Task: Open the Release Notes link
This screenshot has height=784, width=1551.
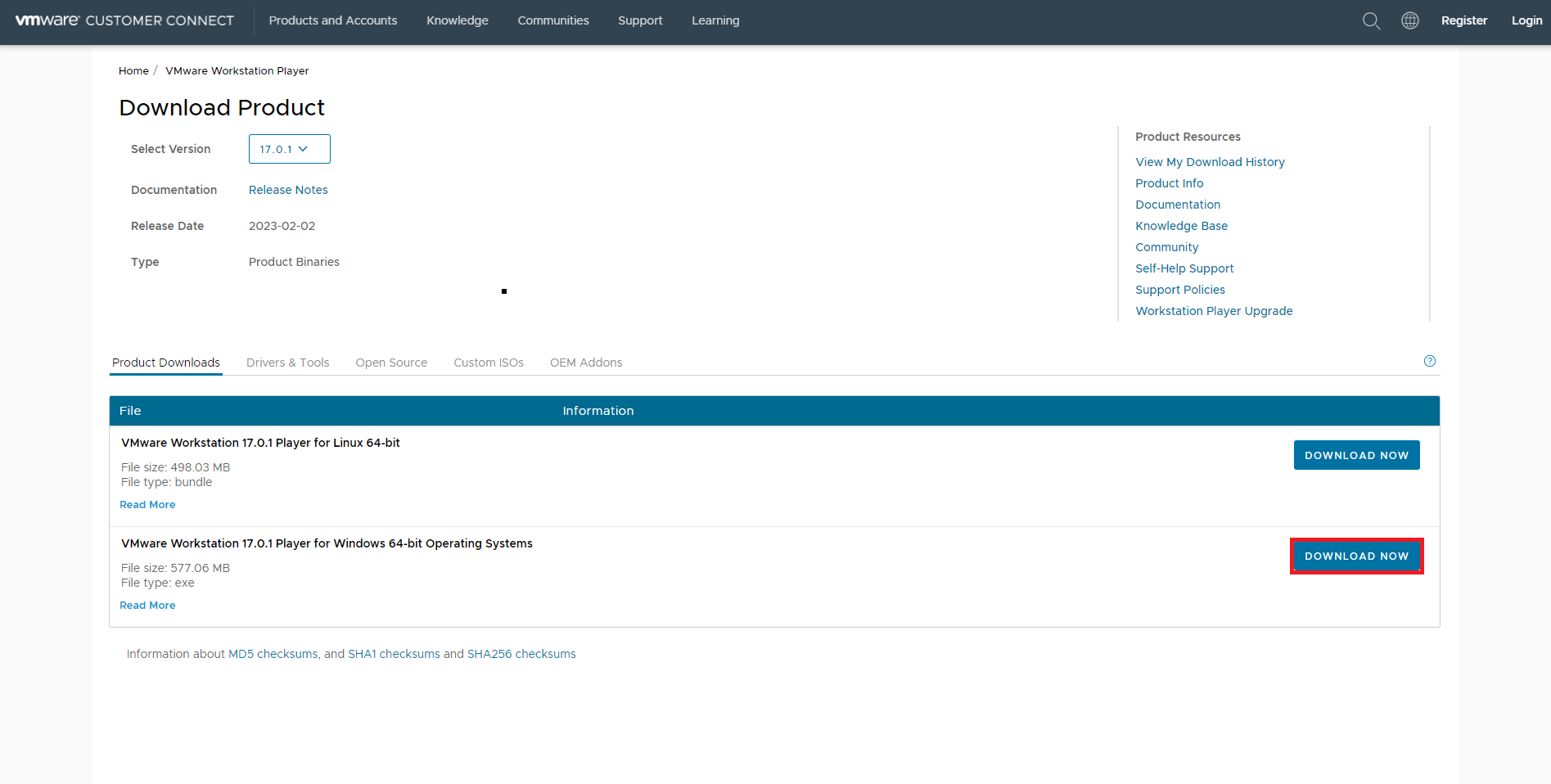Action: pyautogui.click(x=288, y=190)
